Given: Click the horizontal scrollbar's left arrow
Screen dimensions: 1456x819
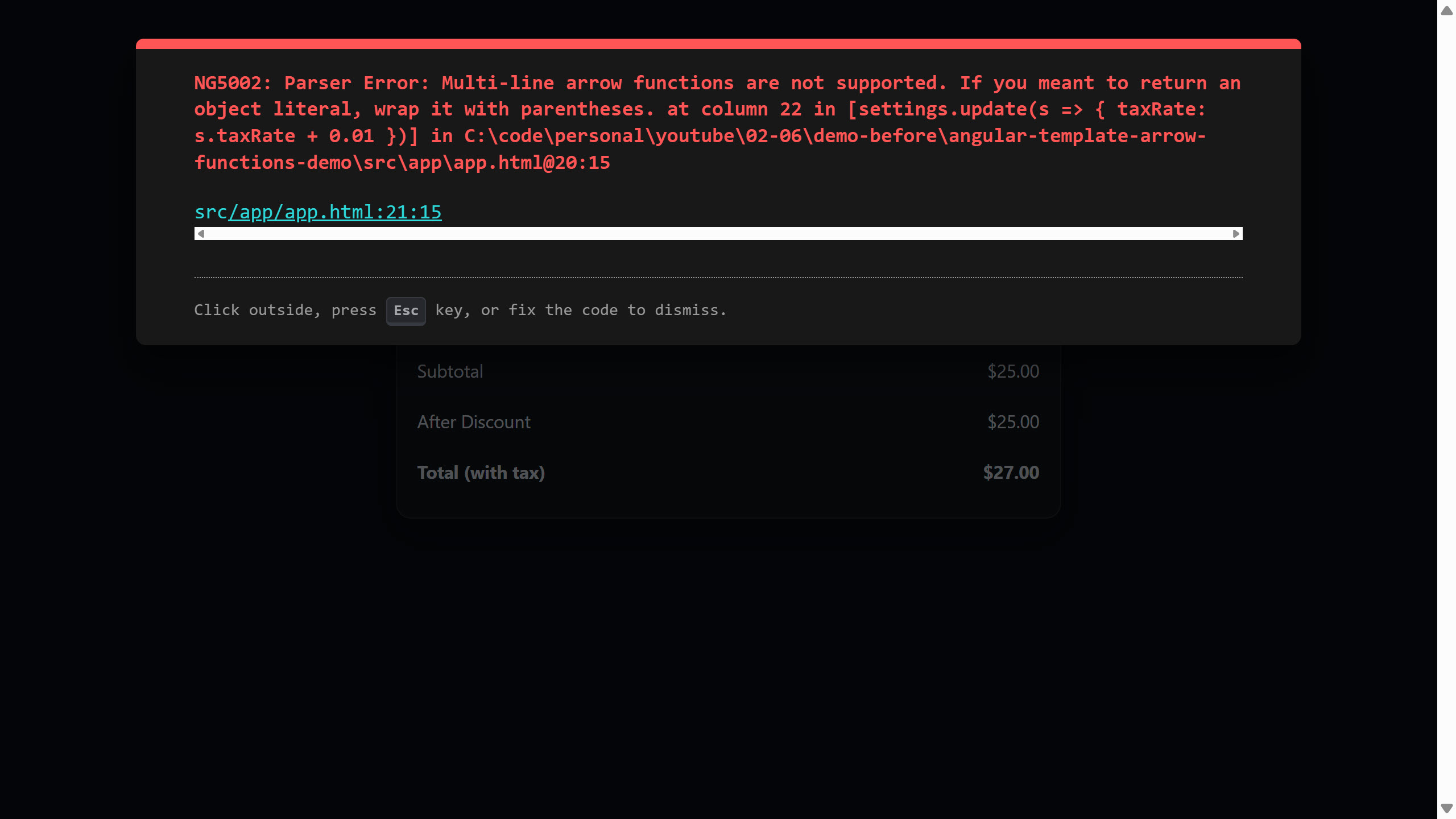Looking at the screenshot, I should [200, 233].
